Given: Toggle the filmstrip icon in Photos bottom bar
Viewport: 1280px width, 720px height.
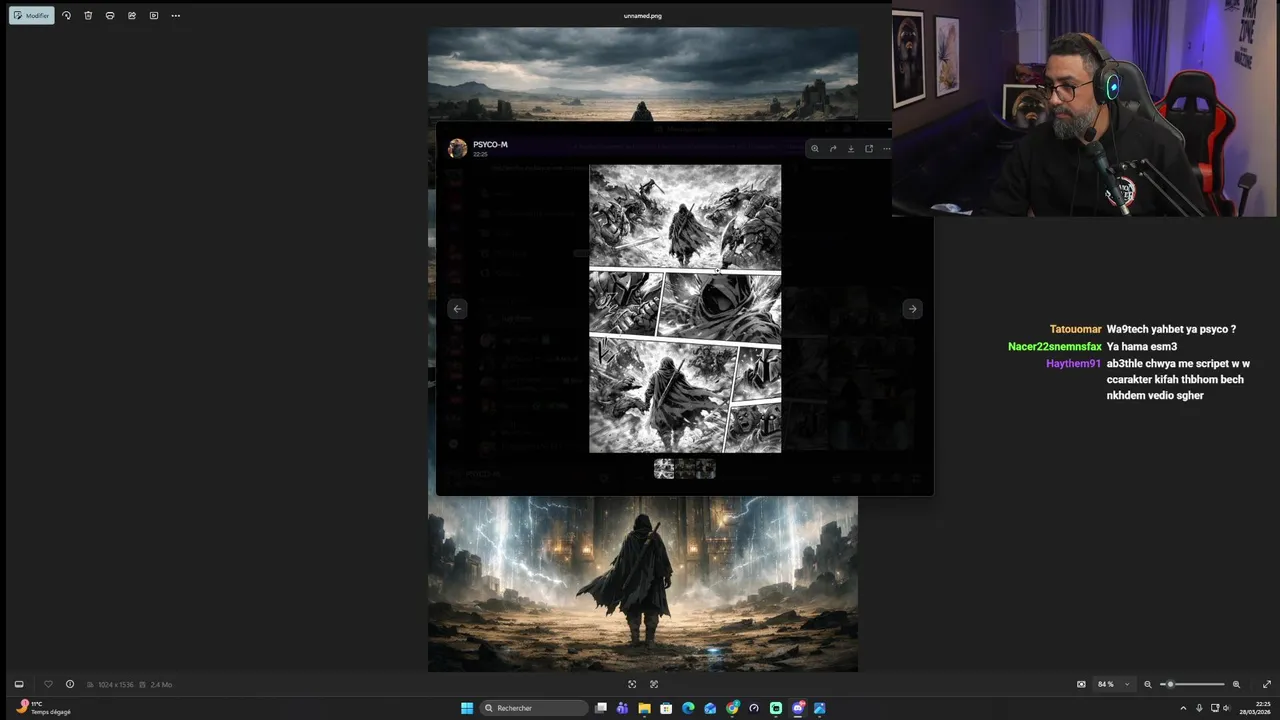Looking at the screenshot, I should click(18, 685).
